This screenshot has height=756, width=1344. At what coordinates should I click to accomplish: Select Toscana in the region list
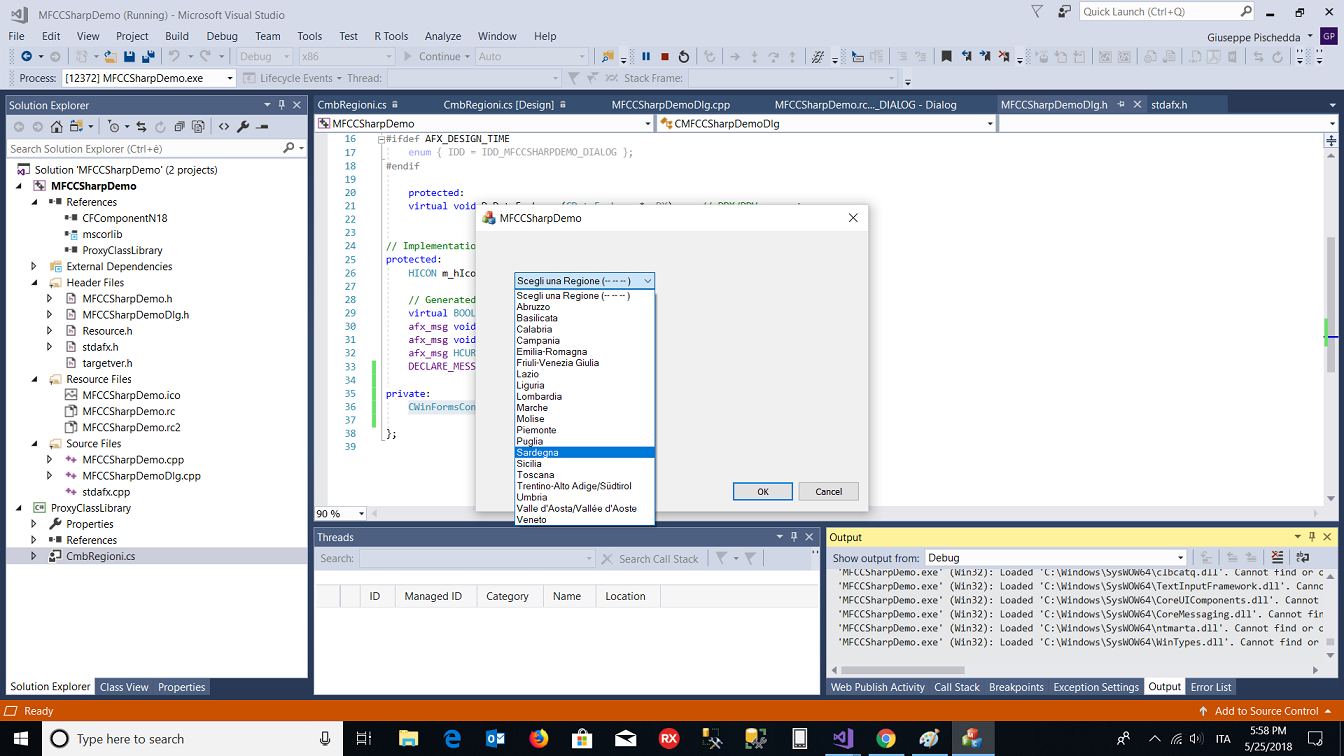(x=585, y=475)
